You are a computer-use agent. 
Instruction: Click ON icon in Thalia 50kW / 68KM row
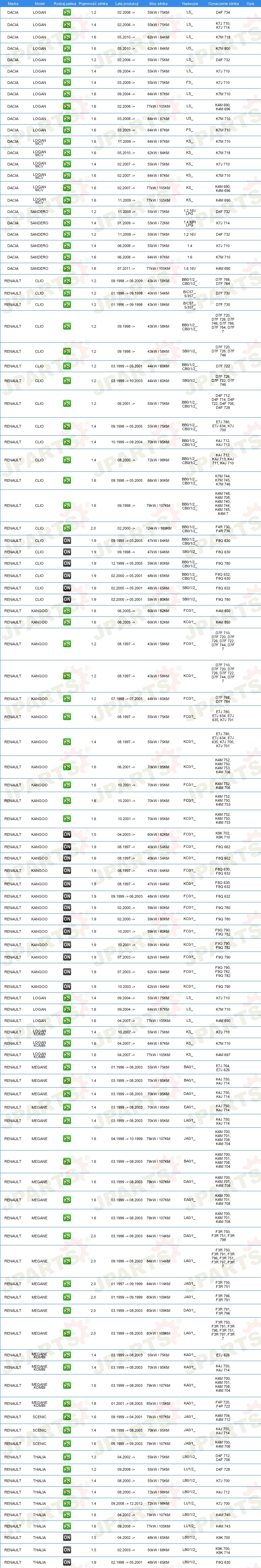(67, 1550)
